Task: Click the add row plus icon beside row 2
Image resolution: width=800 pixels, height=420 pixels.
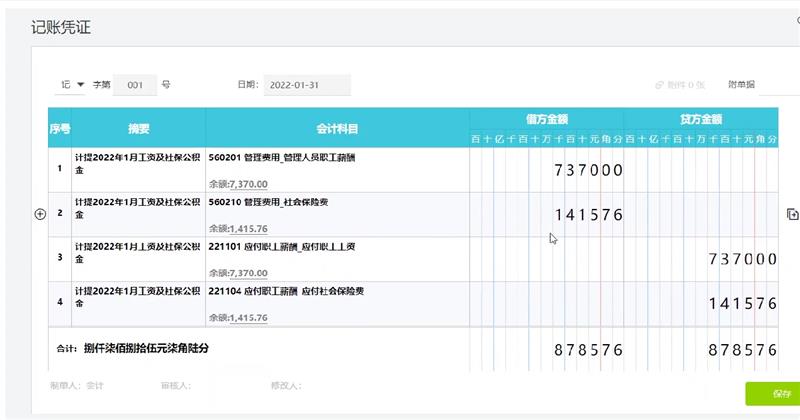Action: (41, 214)
